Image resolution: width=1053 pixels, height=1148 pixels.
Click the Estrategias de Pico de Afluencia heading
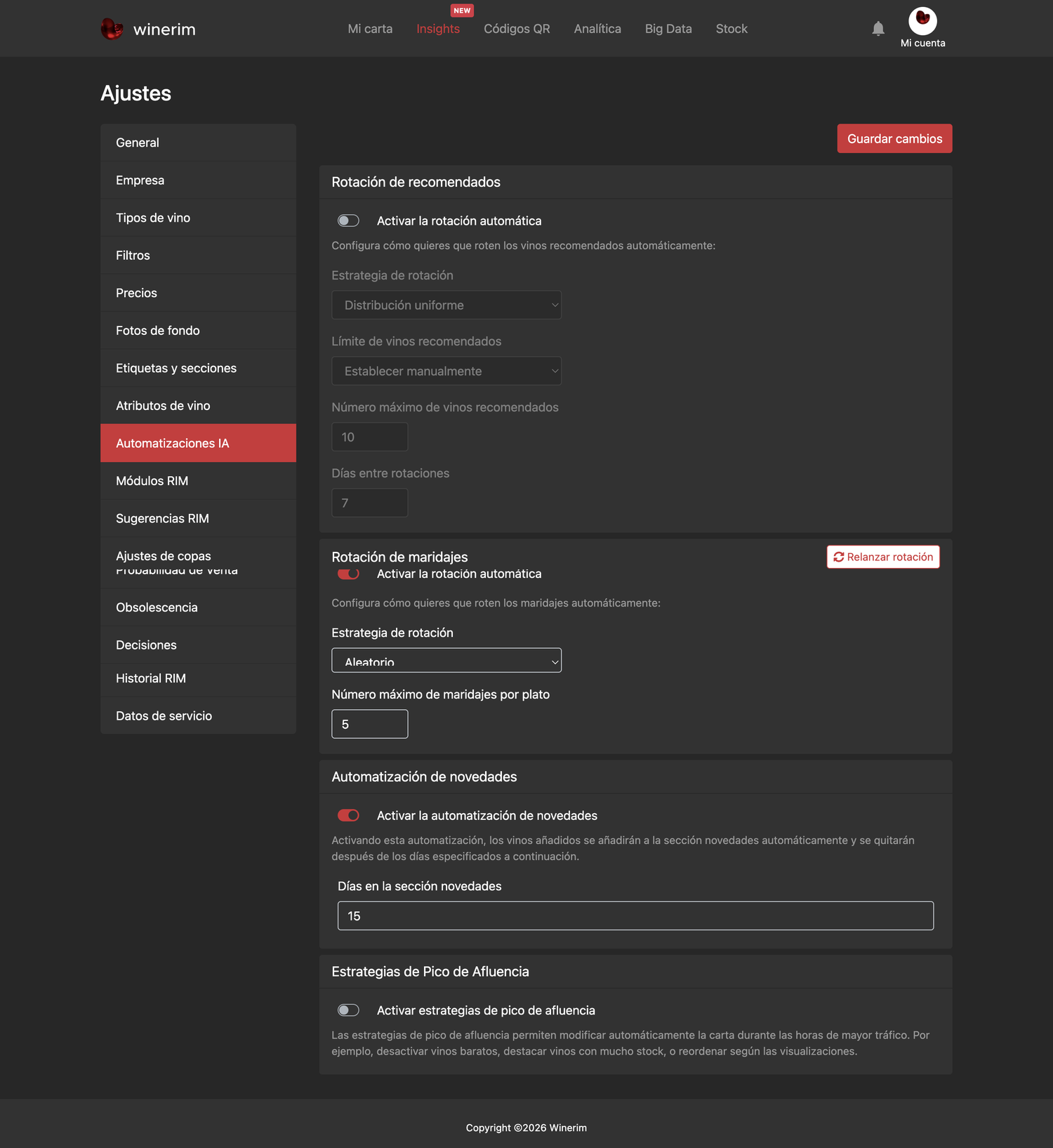click(x=430, y=972)
